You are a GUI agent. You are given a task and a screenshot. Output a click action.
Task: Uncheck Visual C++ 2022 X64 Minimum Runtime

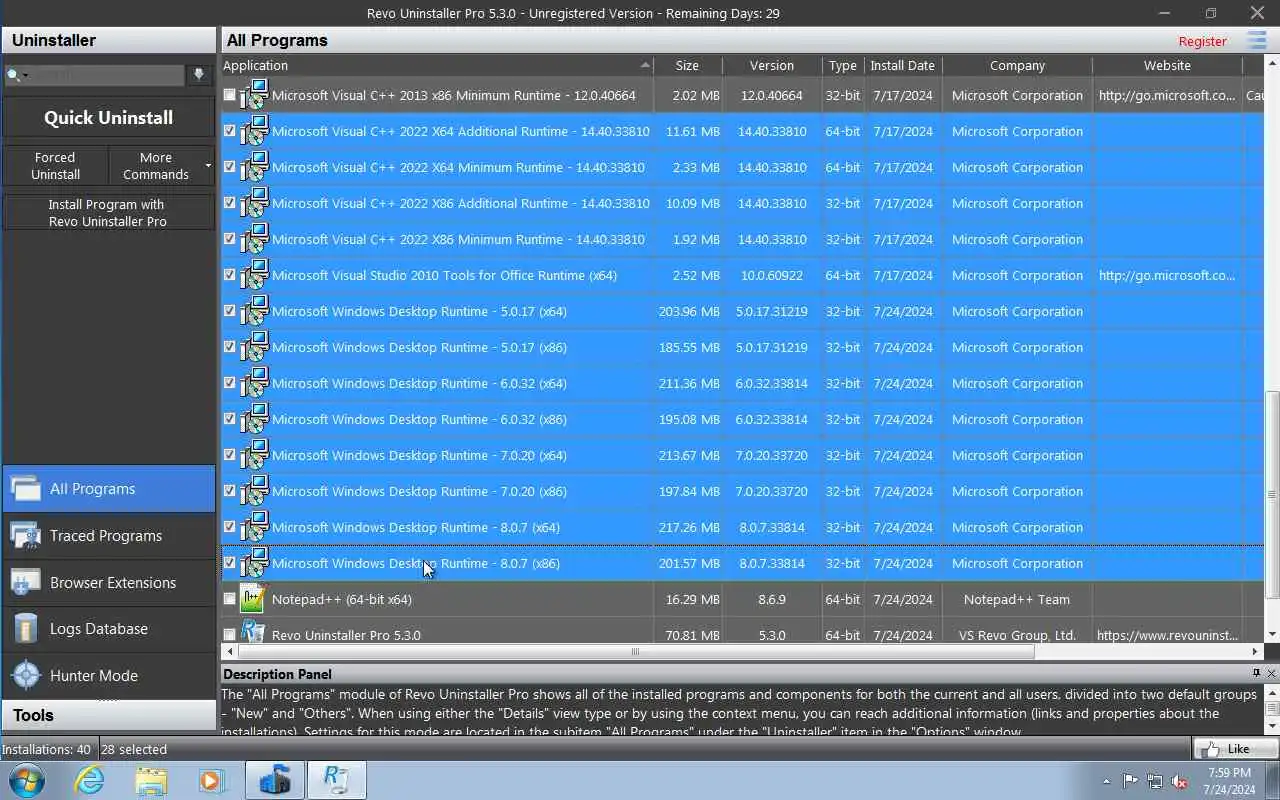(x=230, y=167)
